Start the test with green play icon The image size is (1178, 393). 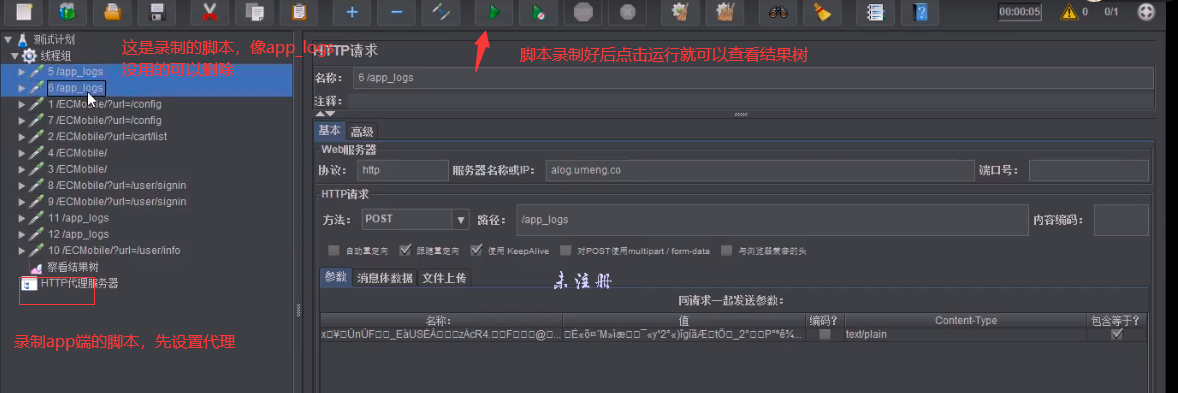494,11
